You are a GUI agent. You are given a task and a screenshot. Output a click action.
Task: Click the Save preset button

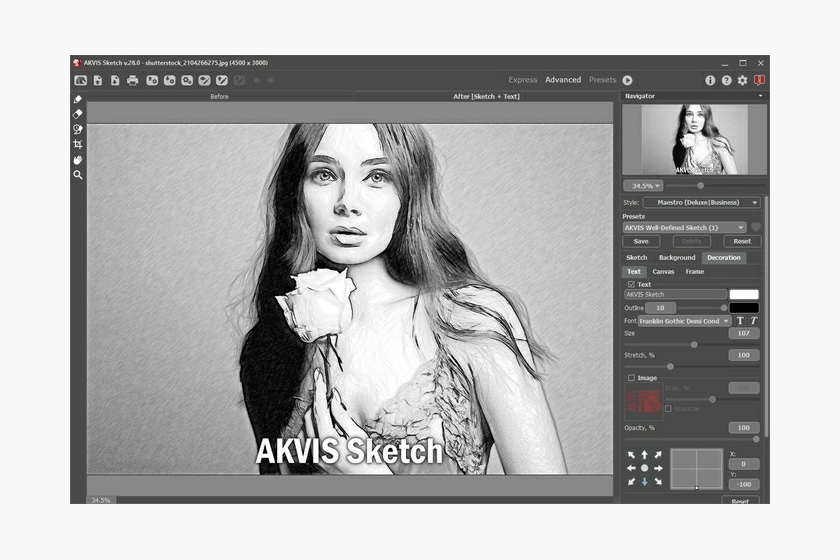pyautogui.click(x=641, y=241)
